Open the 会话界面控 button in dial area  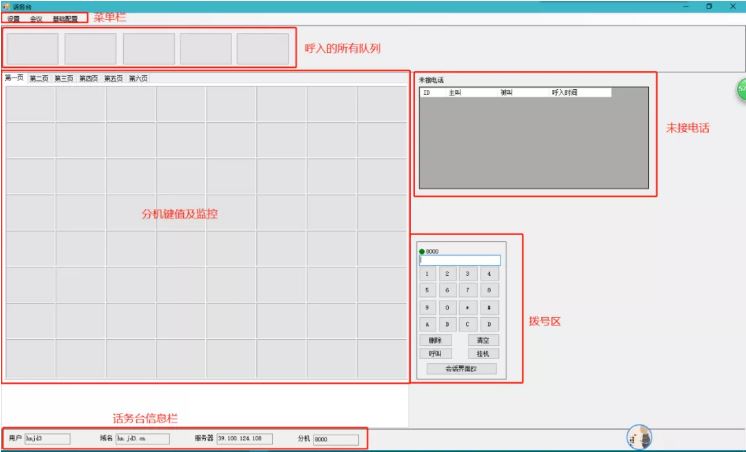point(459,368)
